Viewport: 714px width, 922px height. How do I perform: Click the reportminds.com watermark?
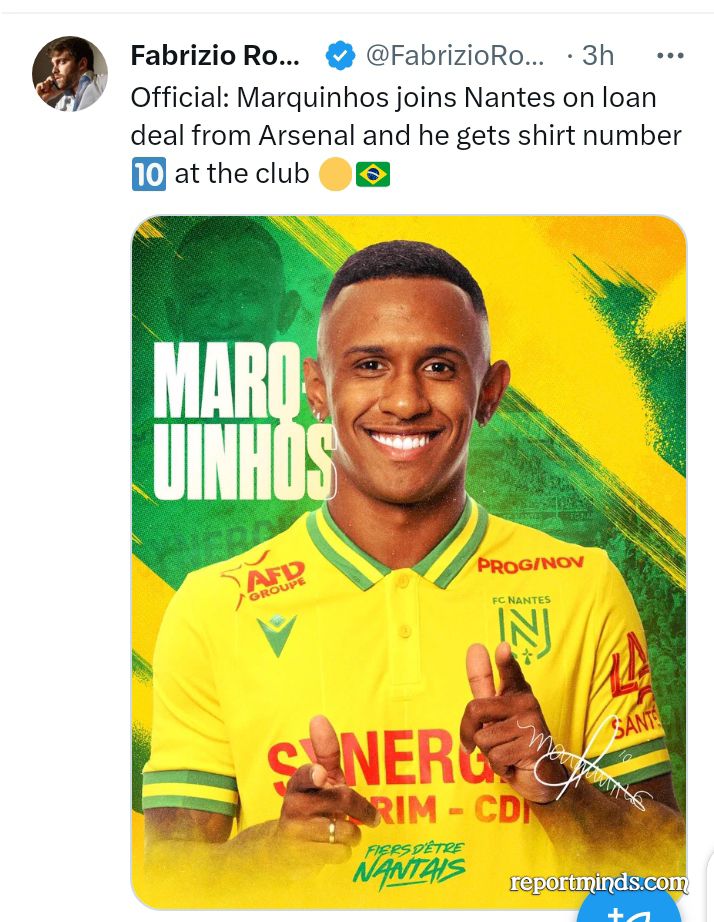point(598,882)
